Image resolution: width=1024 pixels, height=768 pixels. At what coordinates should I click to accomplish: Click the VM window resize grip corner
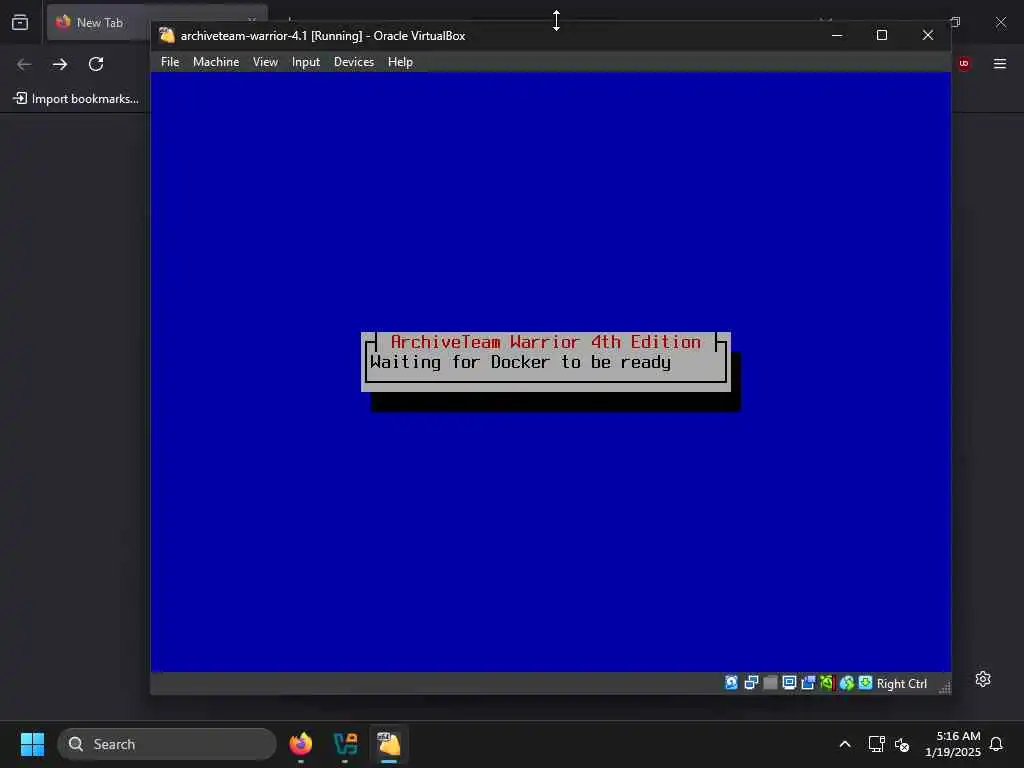(944, 687)
